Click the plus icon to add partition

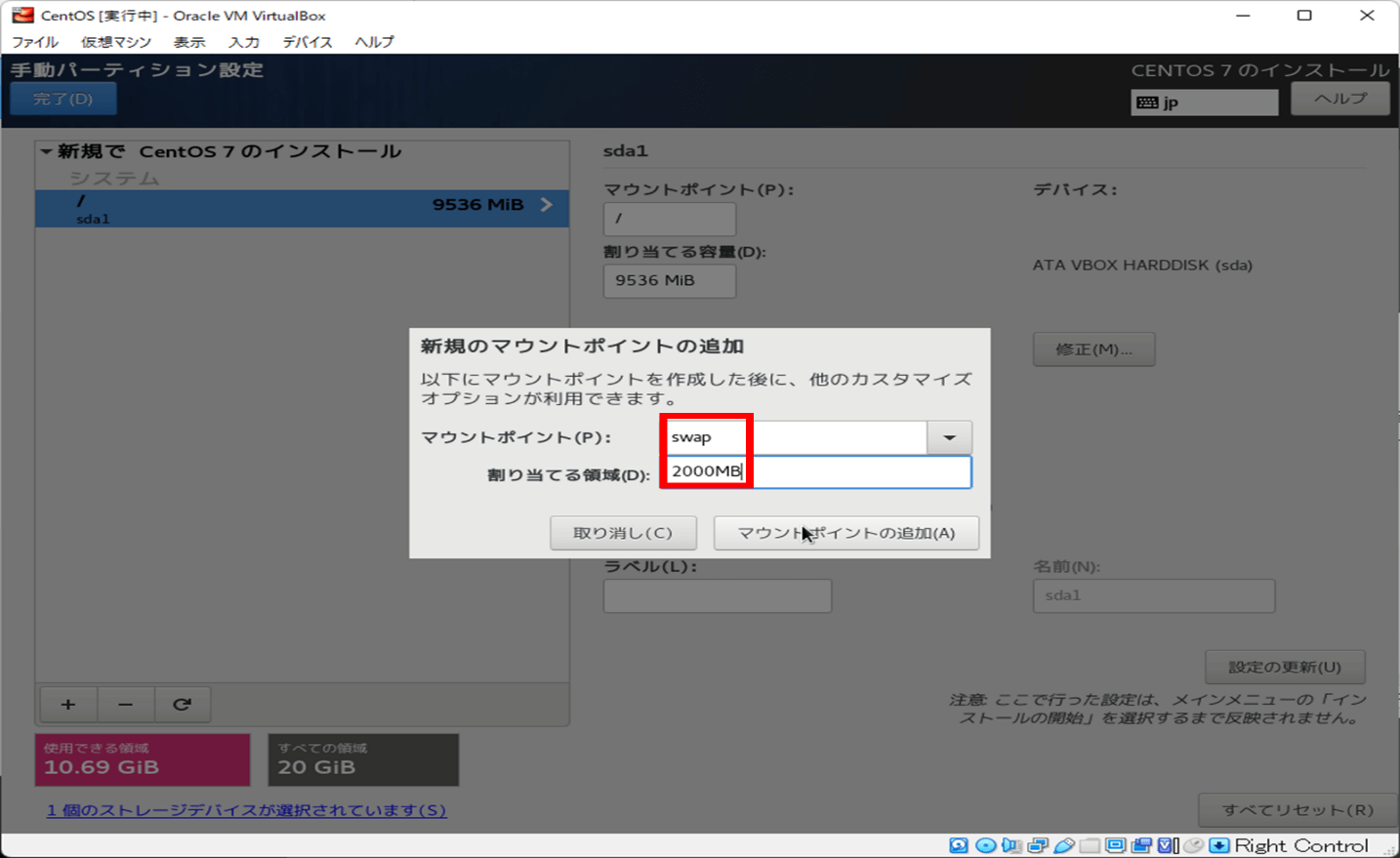[x=68, y=704]
